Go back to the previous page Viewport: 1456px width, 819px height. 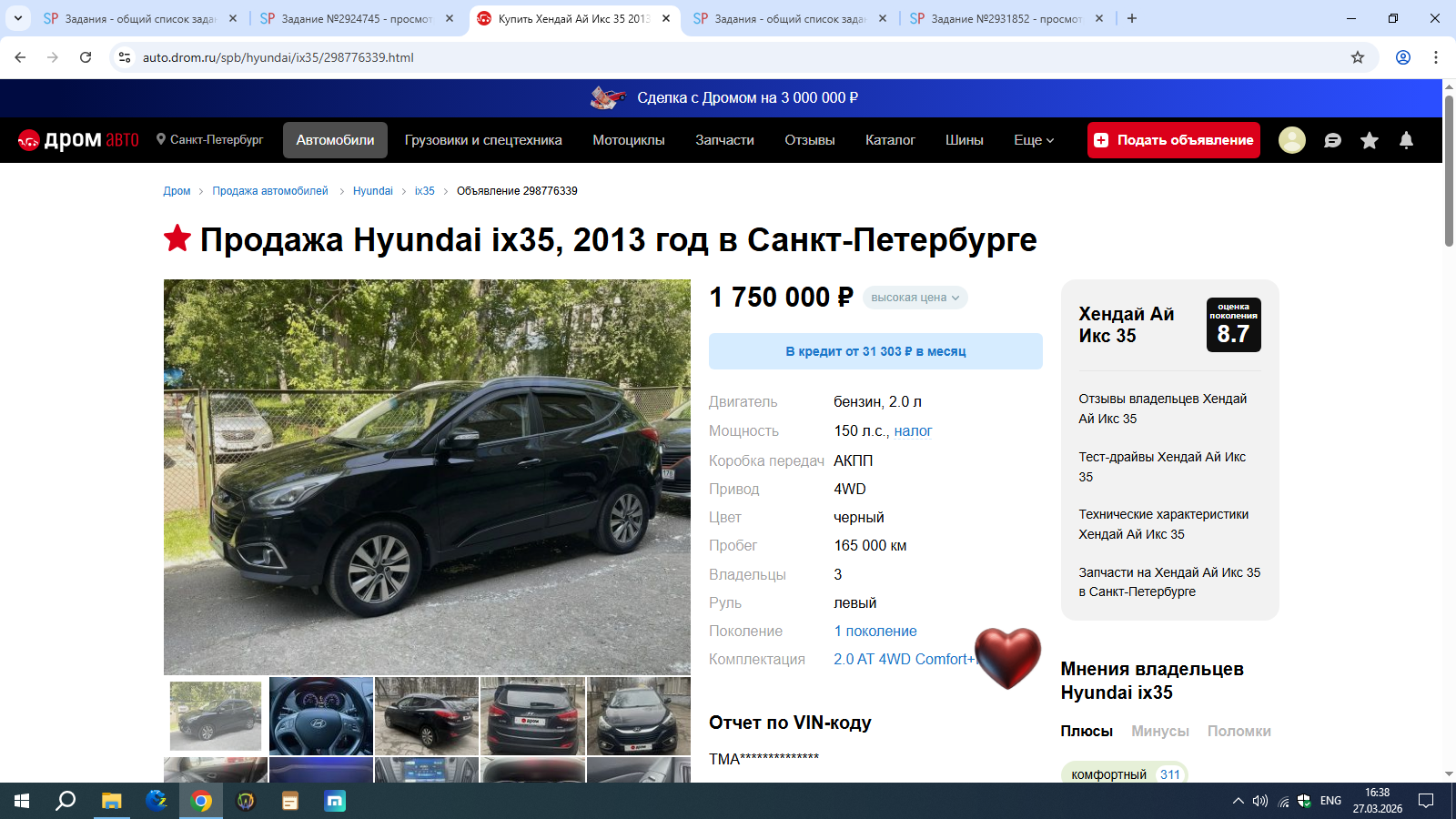coord(20,57)
